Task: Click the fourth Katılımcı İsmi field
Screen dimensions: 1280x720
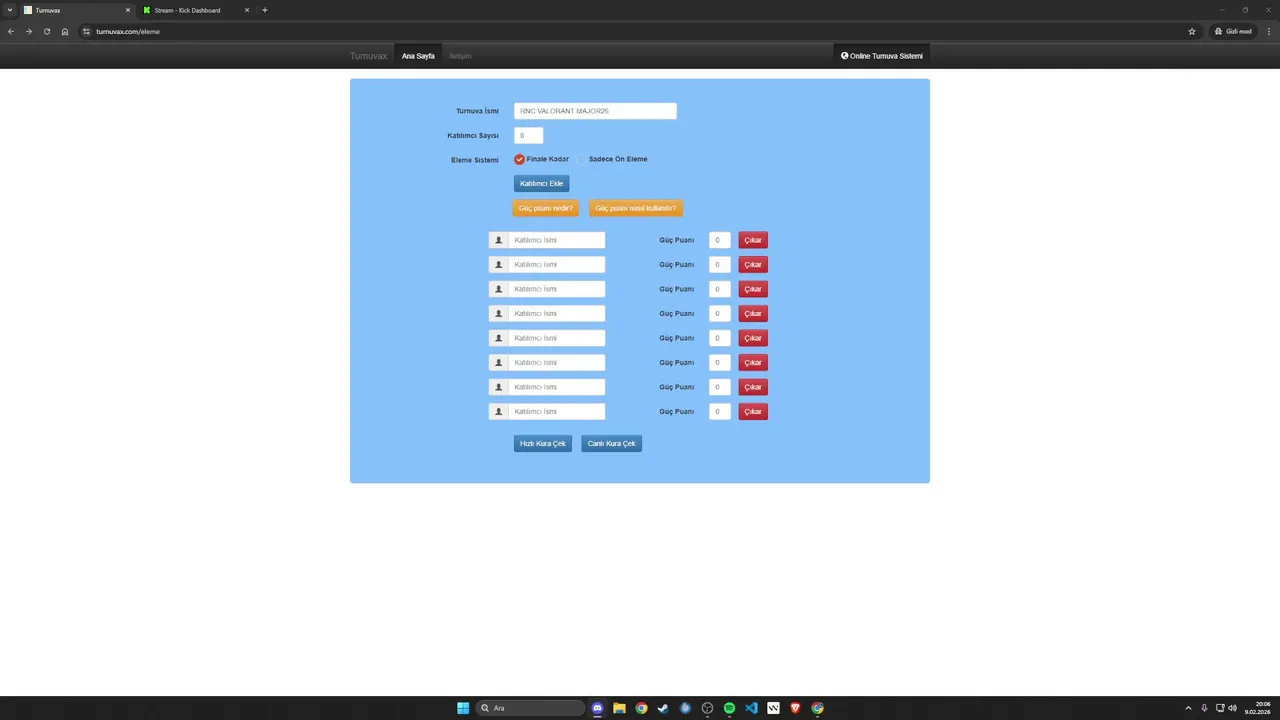Action: pos(557,314)
